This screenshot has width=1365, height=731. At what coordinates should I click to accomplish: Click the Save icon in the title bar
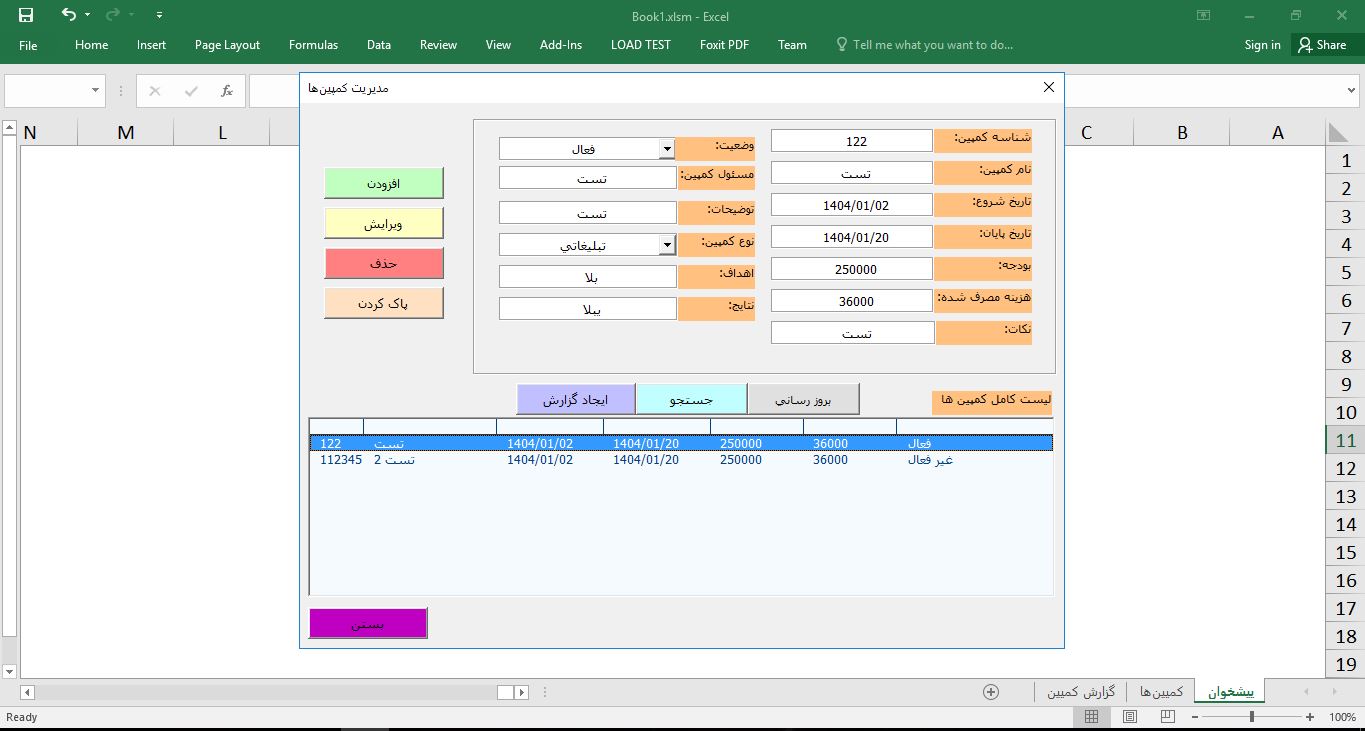pyautogui.click(x=26, y=15)
